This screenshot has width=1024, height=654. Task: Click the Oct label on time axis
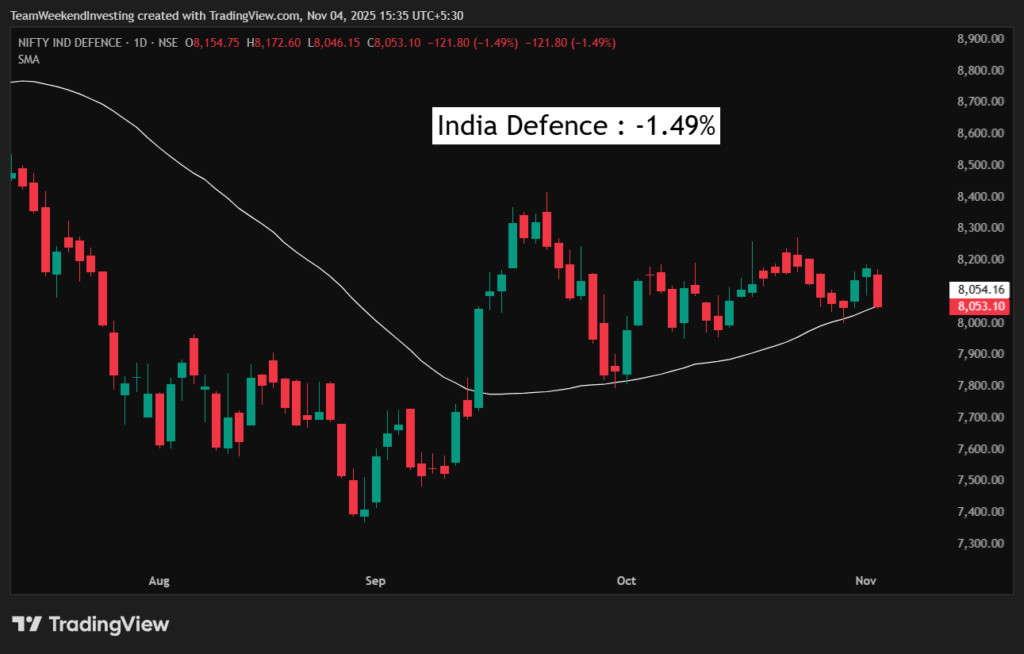pyautogui.click(x=627, y=580)
